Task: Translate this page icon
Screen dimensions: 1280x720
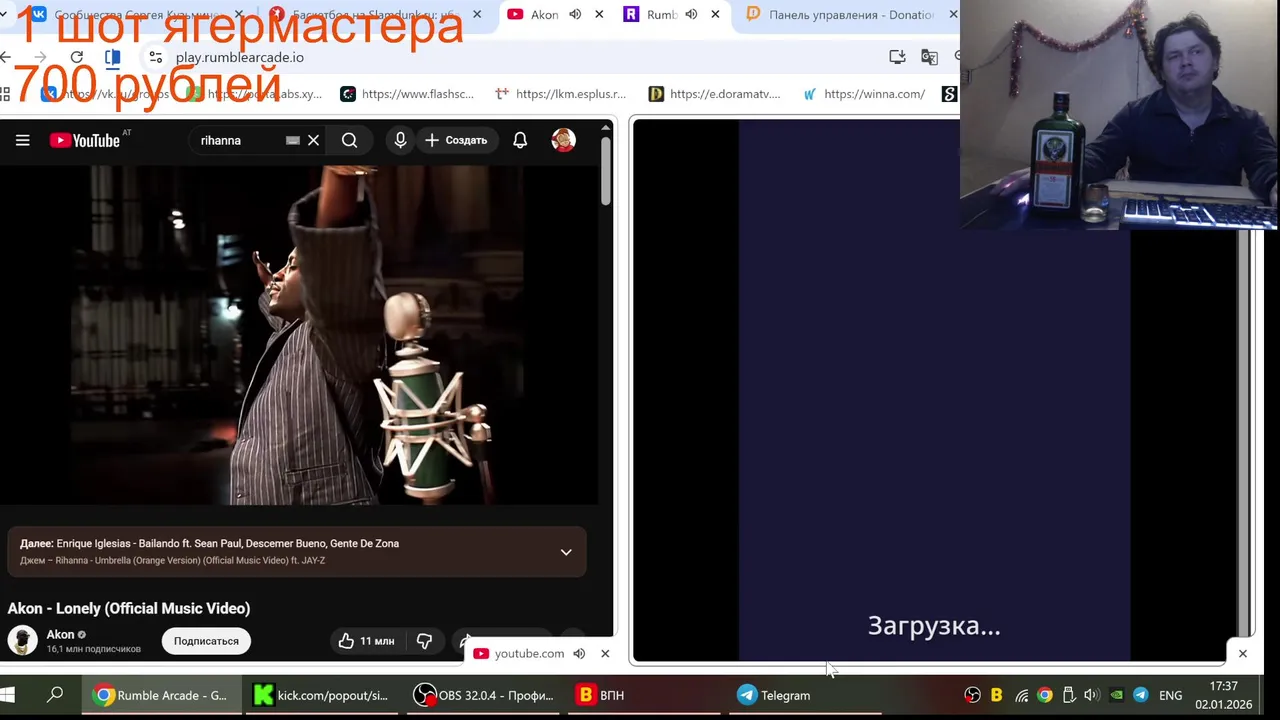Action: [x=929, y=57]
